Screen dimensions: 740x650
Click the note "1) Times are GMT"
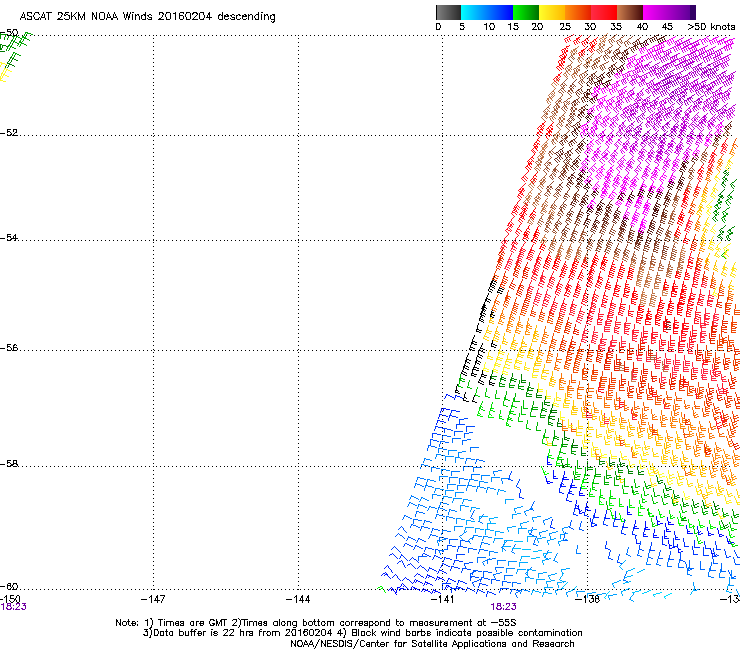[x=187, y=623]
